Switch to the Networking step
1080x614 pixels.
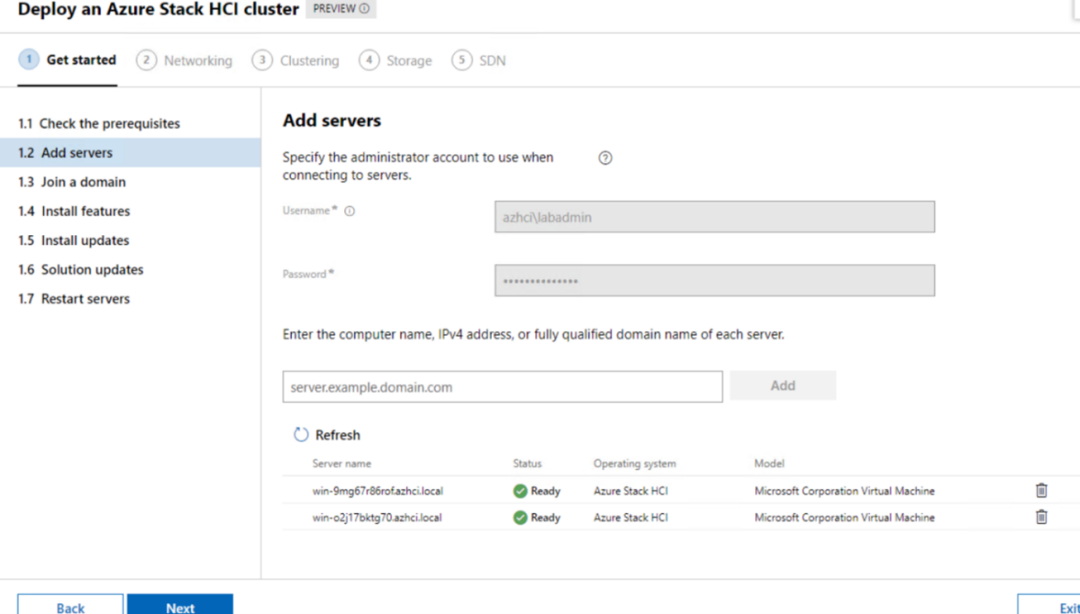[185, 61]
